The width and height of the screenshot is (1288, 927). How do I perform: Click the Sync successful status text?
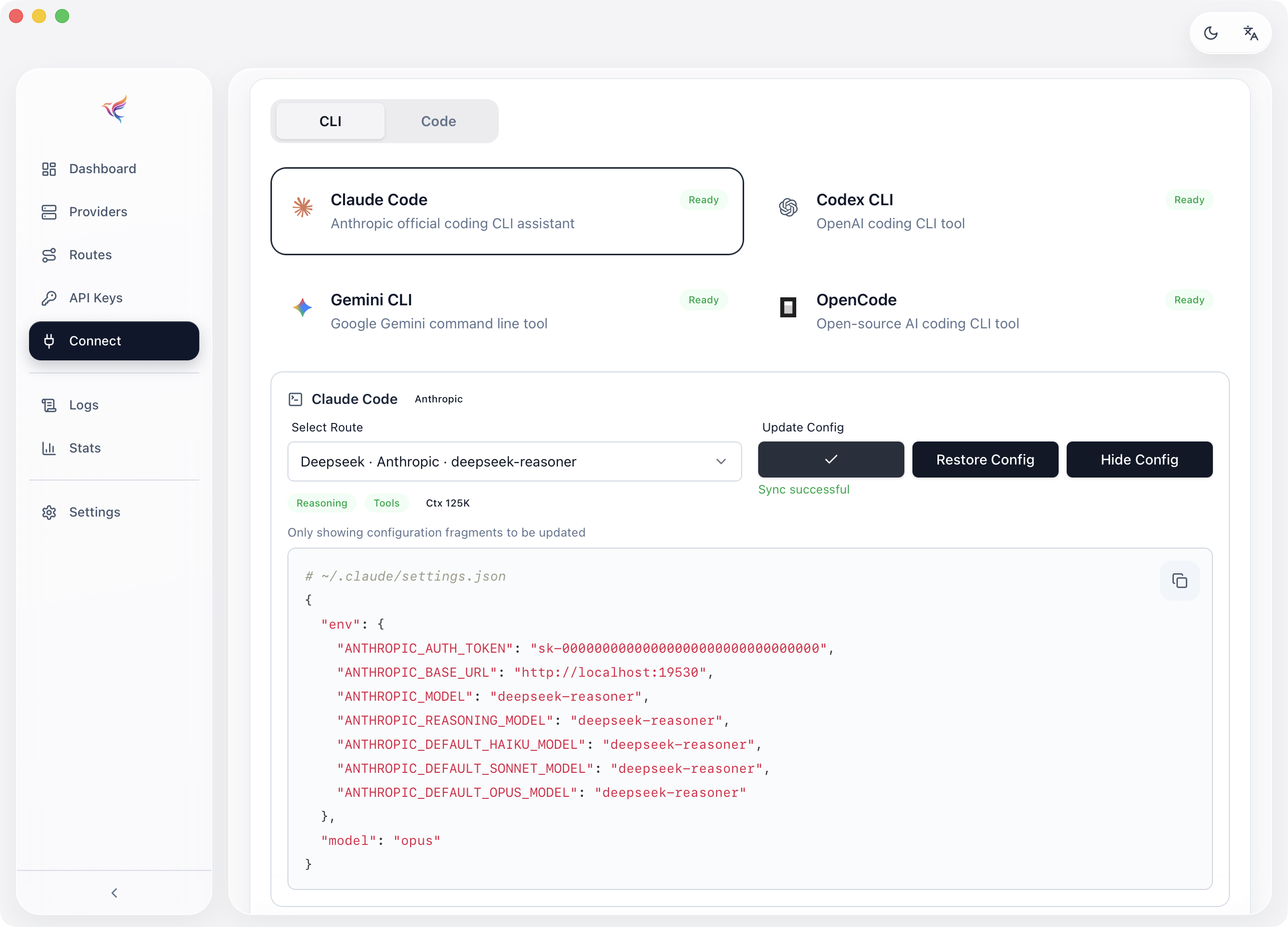click(804, 490)
